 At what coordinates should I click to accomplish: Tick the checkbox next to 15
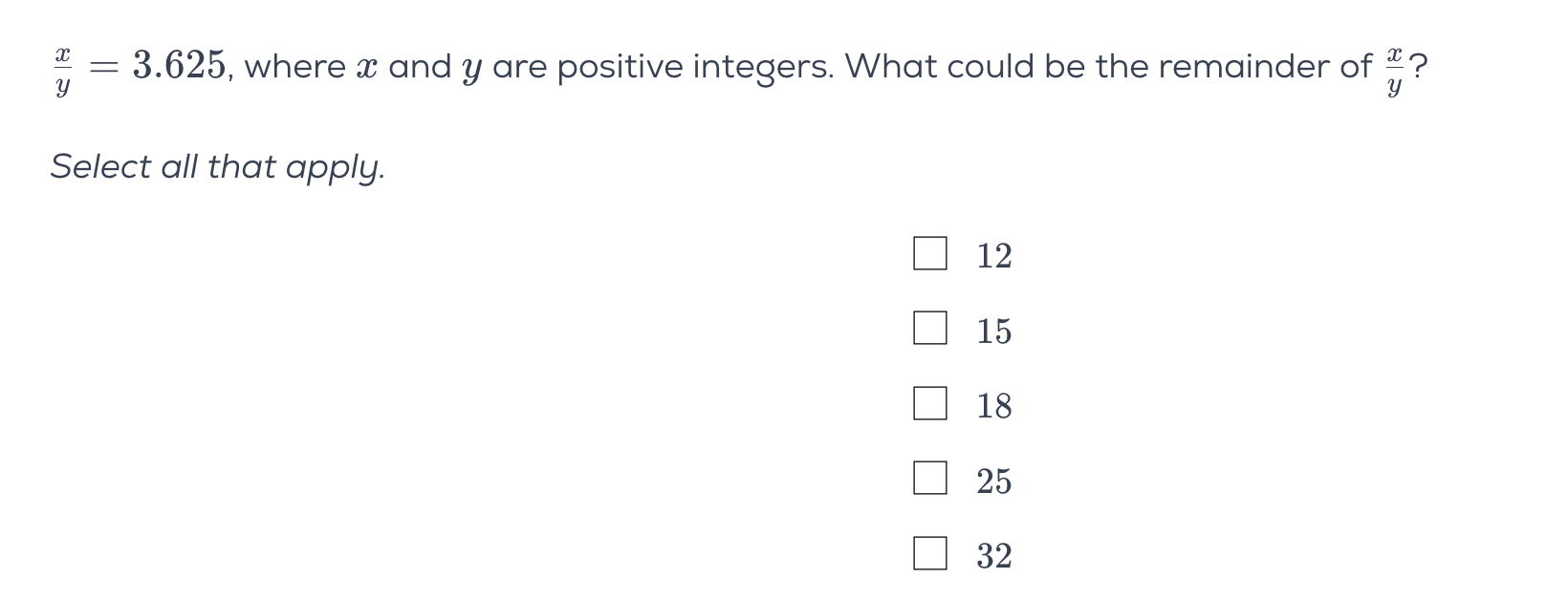pyautogui.click(x=929, y=329)
